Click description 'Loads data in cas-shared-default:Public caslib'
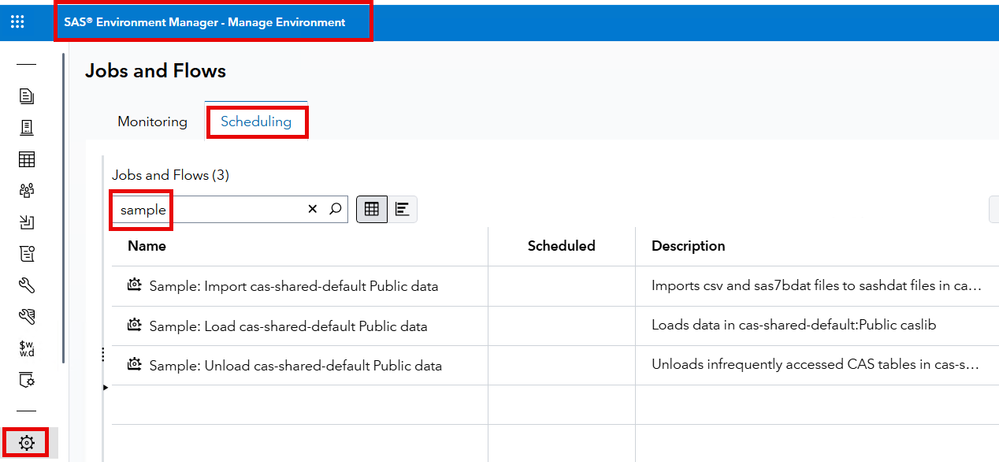Screen dimensions: 999x462 [794, 326]
